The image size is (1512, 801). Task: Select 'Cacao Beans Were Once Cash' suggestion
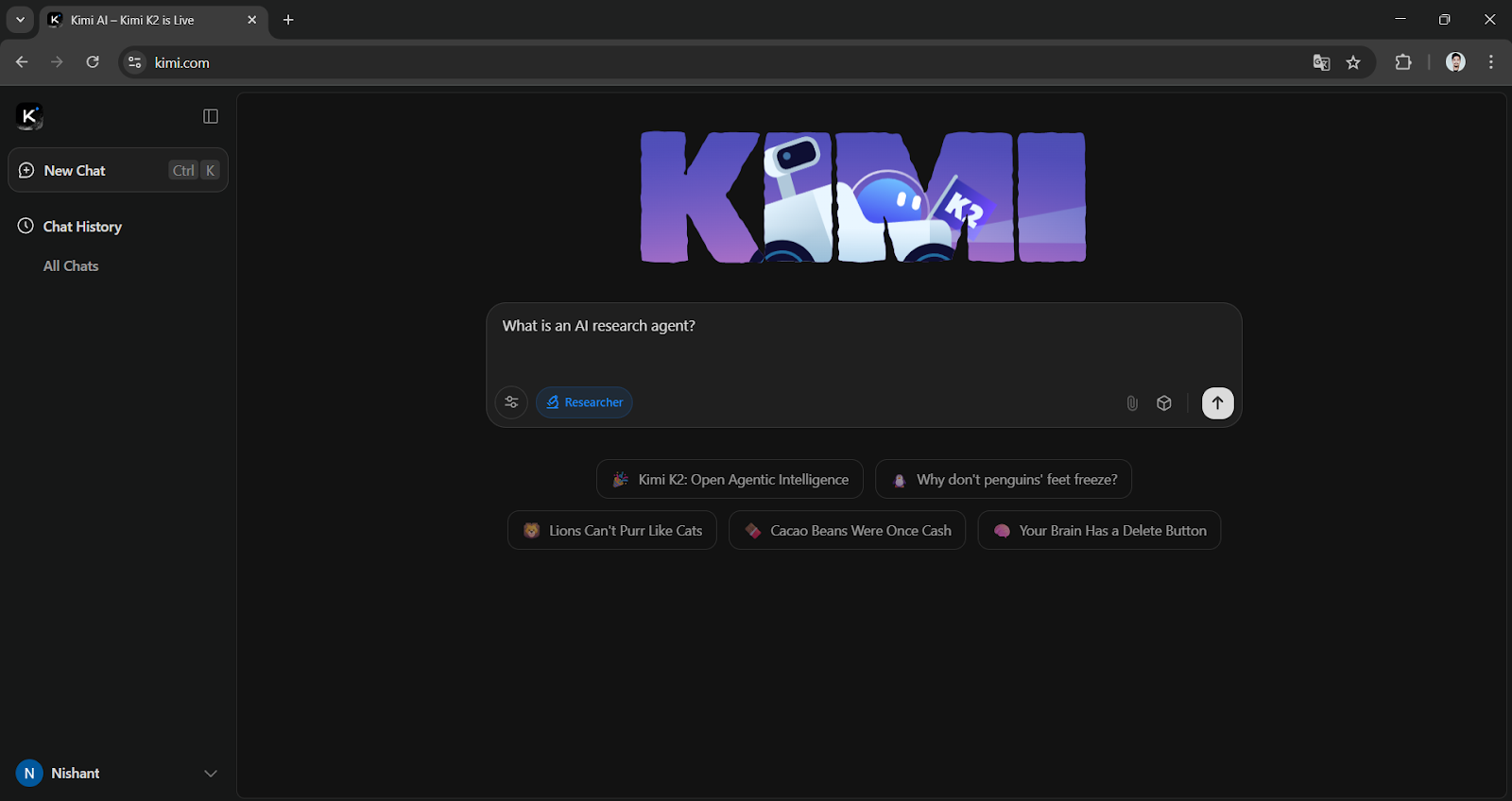pyautogui.click(x=847, y=530)
